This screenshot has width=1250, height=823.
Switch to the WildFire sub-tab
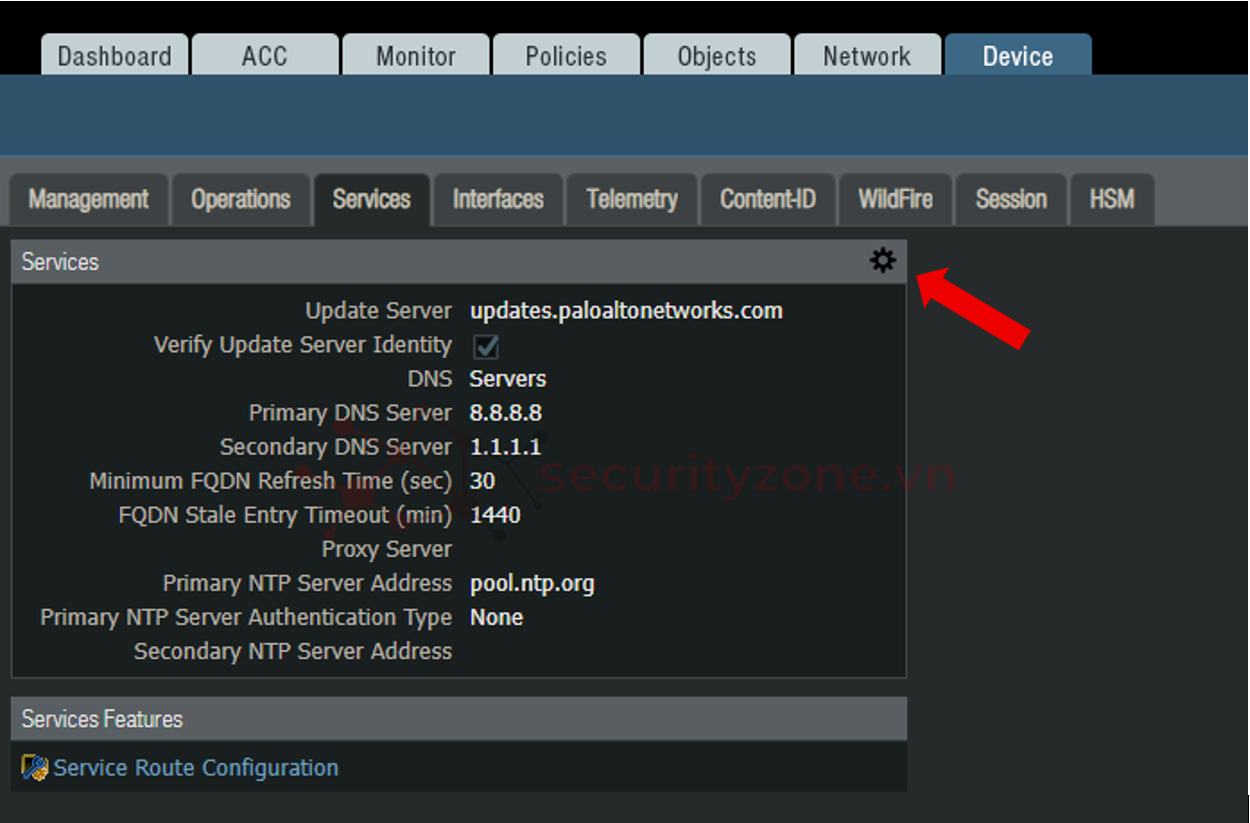coord(895,200)
